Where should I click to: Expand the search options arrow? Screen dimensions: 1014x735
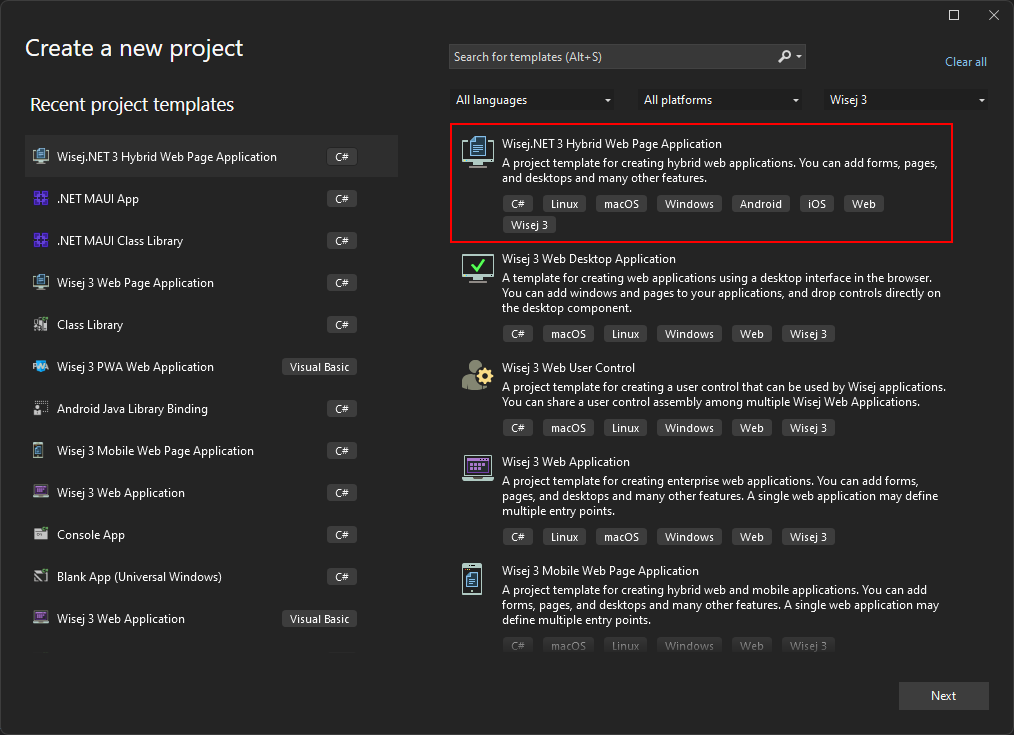799,57
